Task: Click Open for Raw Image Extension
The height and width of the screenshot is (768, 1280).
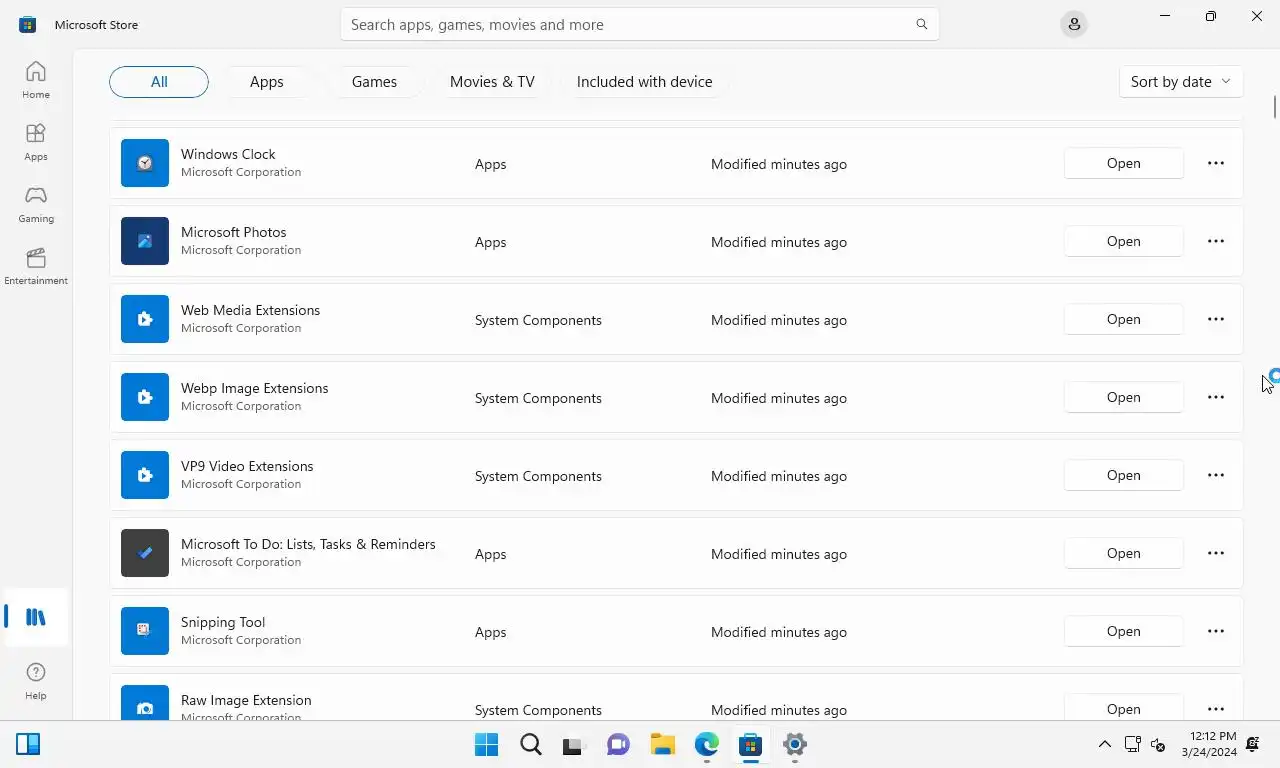Action: [1124, 708]
